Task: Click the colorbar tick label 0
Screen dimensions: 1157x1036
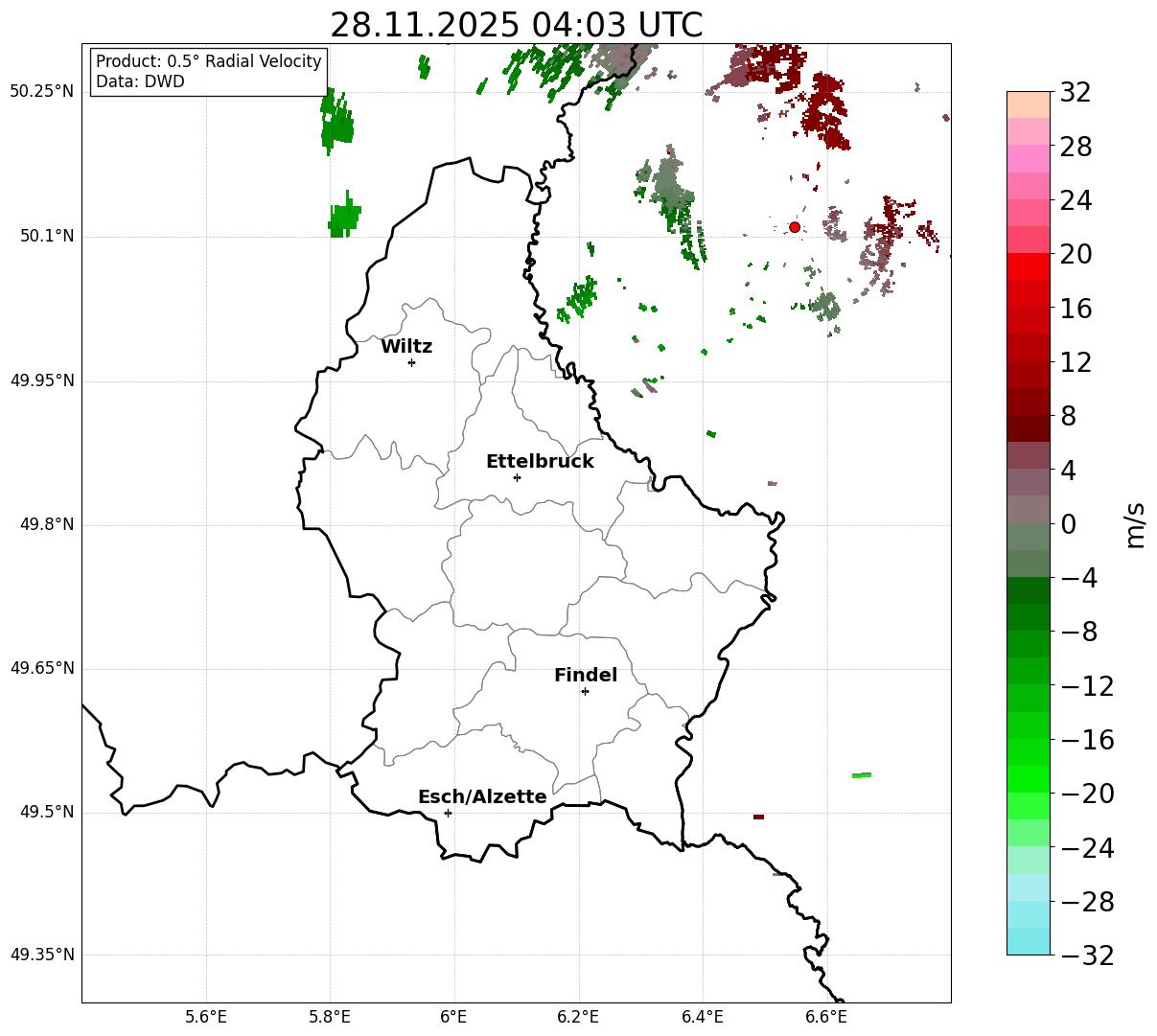Action: pos(1068,524)
